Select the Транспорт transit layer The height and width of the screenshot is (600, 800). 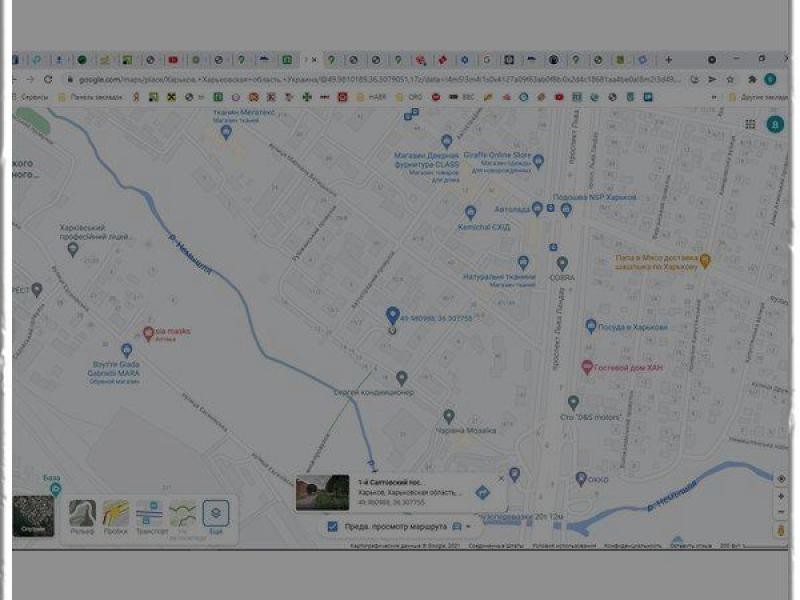click(x=150, y=515)
